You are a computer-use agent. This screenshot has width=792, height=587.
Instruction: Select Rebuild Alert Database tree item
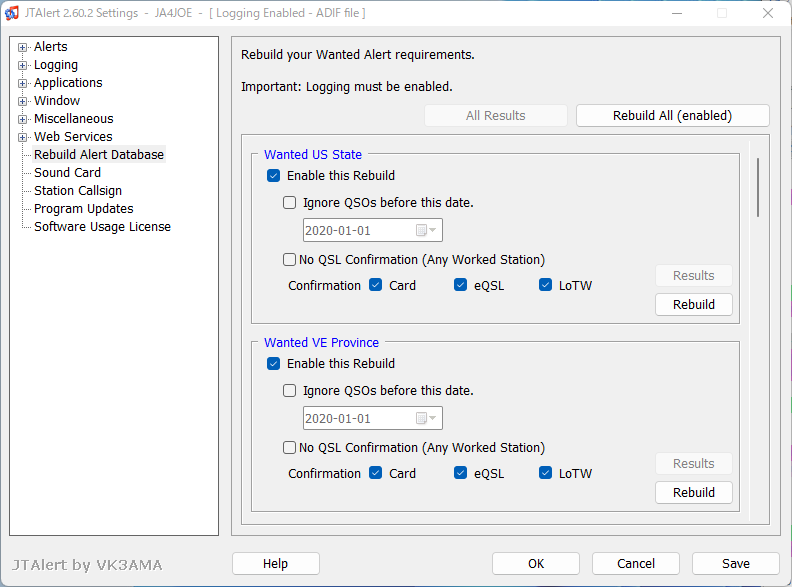tap(99, 155)
